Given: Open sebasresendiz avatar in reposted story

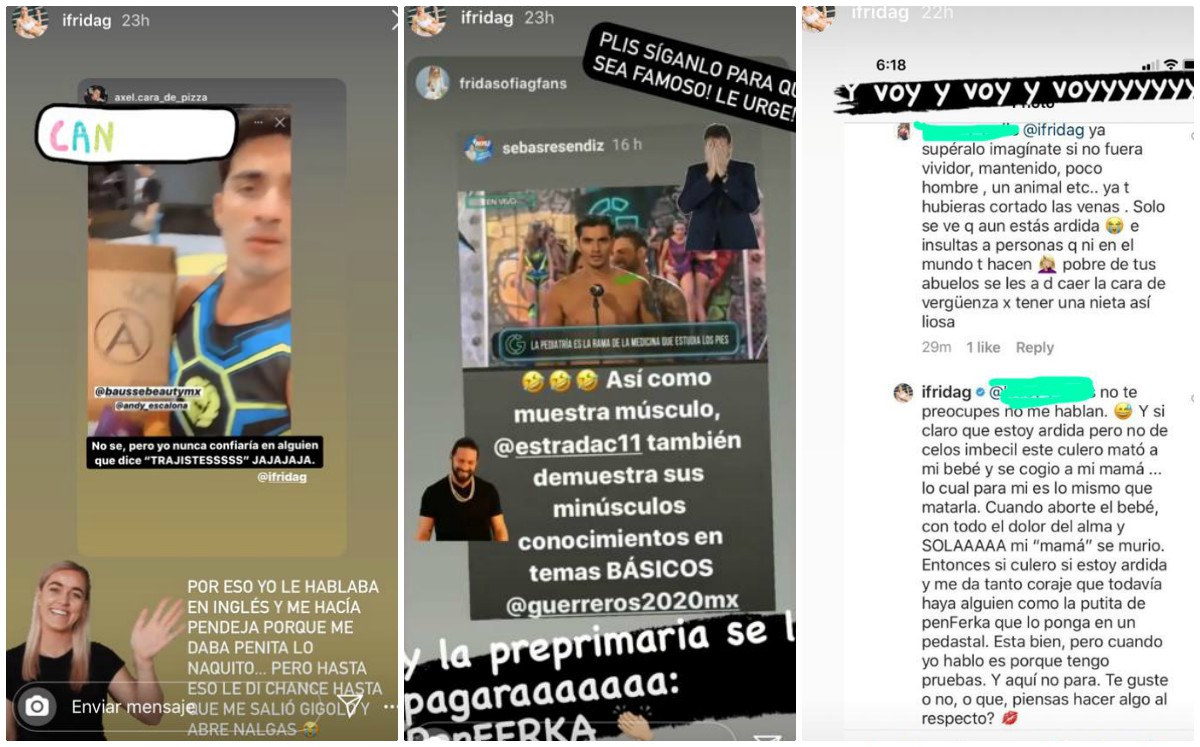Looking at the screenshot, I should pos(479,148).
